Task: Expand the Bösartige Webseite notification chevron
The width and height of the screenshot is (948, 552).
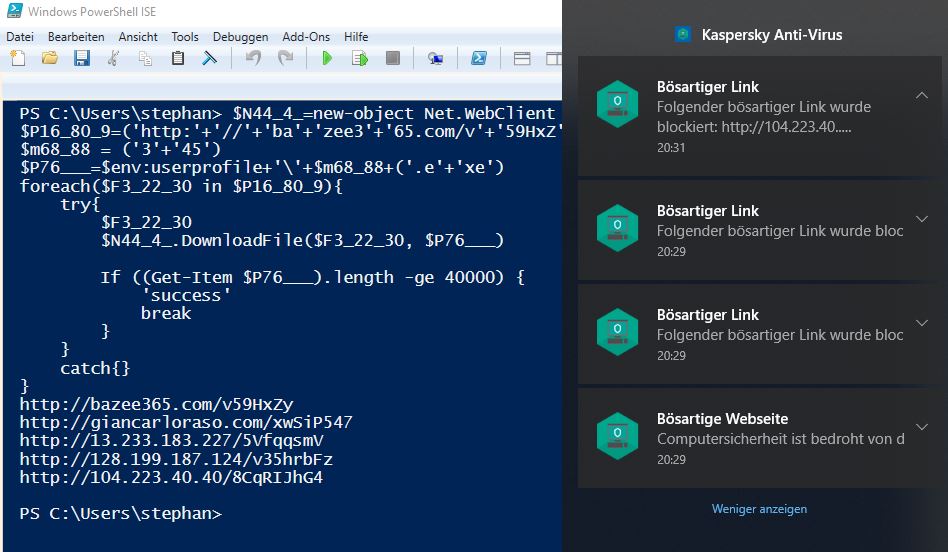Action: (921, 427)
